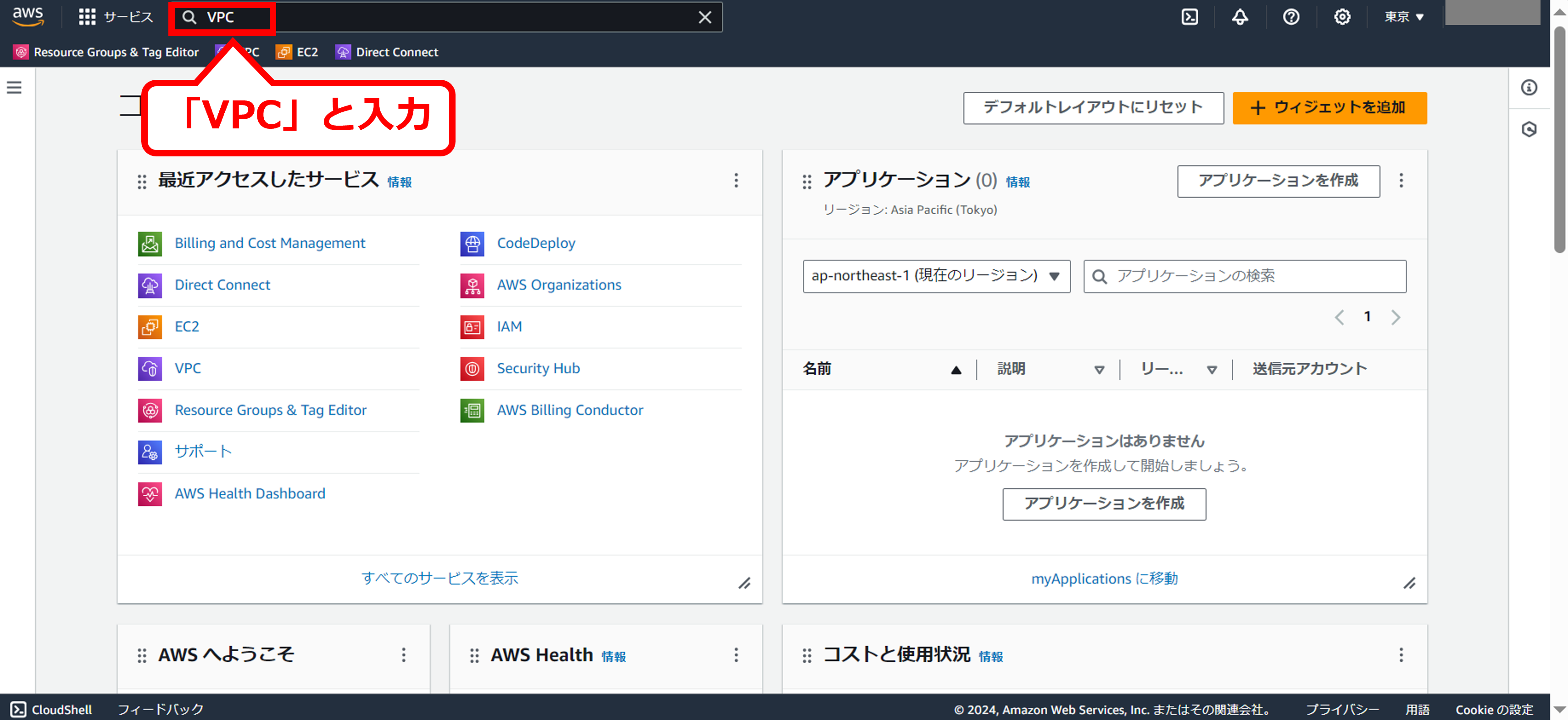Open the notifications bell icon
Viewport: 1568px width, 720px height.
[1240, 17]
